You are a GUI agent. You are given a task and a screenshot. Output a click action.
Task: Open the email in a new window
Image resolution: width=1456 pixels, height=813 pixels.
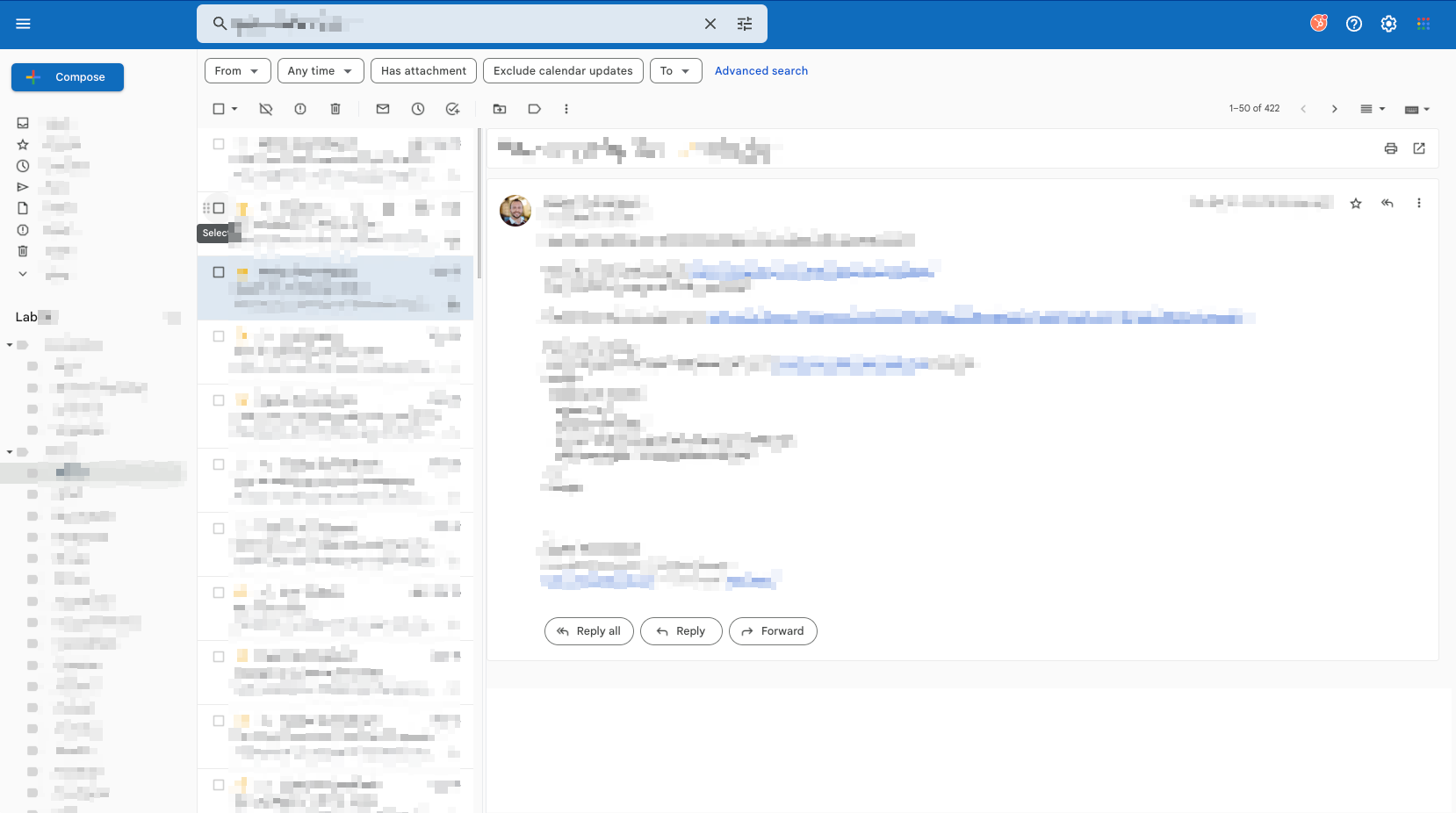point(1419,148)
